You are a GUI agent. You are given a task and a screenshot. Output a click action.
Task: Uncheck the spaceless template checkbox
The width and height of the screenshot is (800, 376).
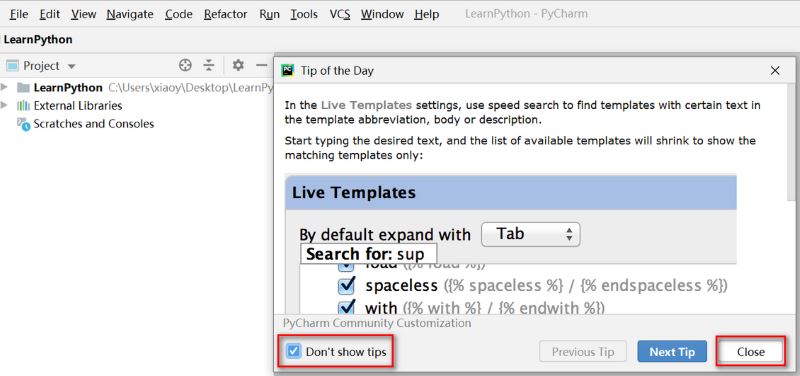[346, 286]
